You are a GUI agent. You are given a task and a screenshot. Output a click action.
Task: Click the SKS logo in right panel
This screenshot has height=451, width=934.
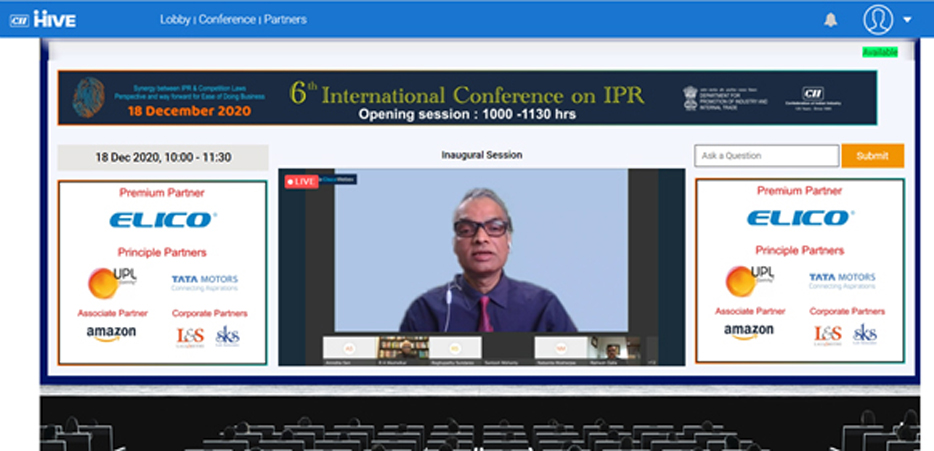(x=865, y=334)
